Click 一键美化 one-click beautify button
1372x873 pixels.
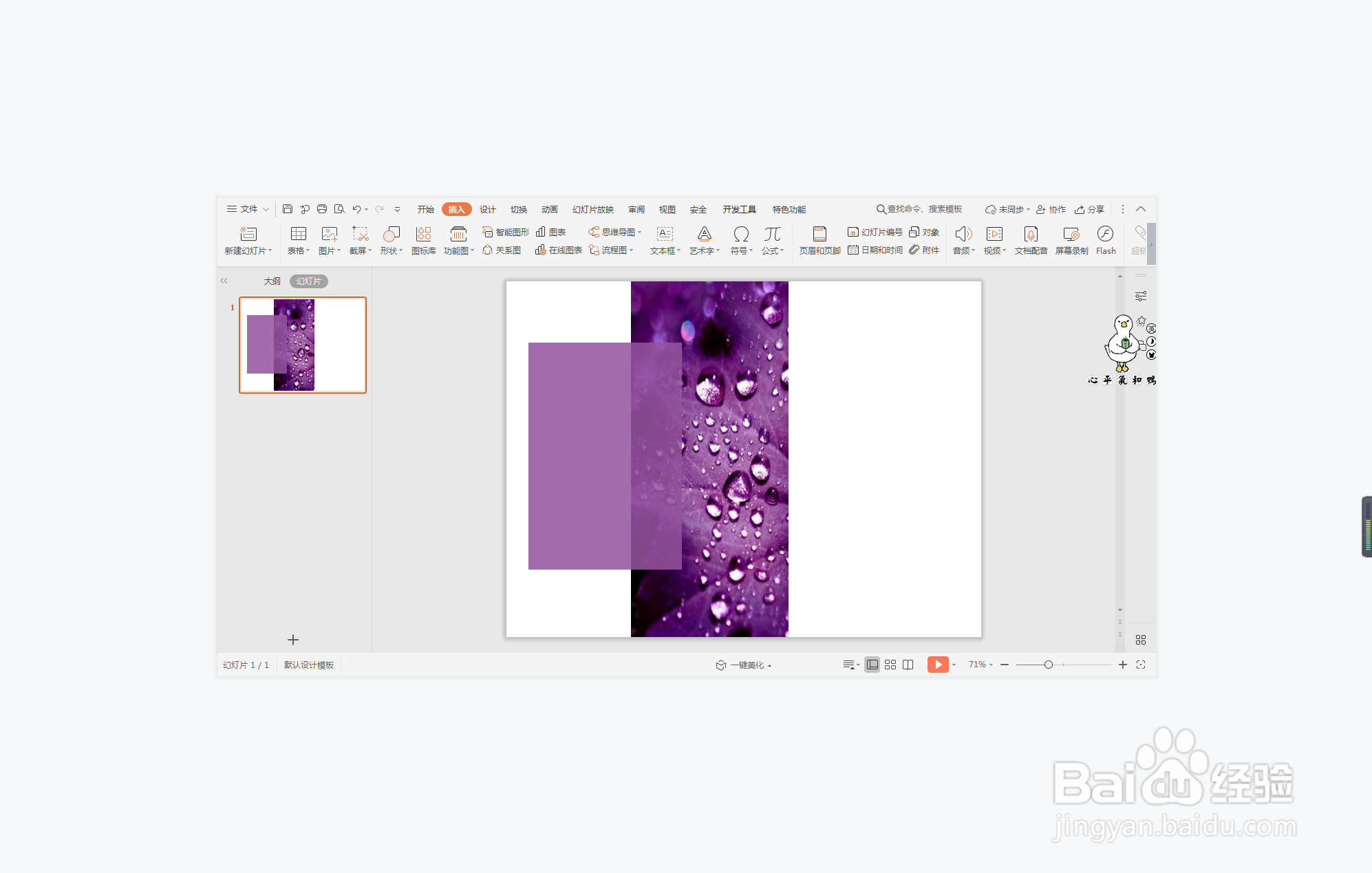click(x=745, y=665)
